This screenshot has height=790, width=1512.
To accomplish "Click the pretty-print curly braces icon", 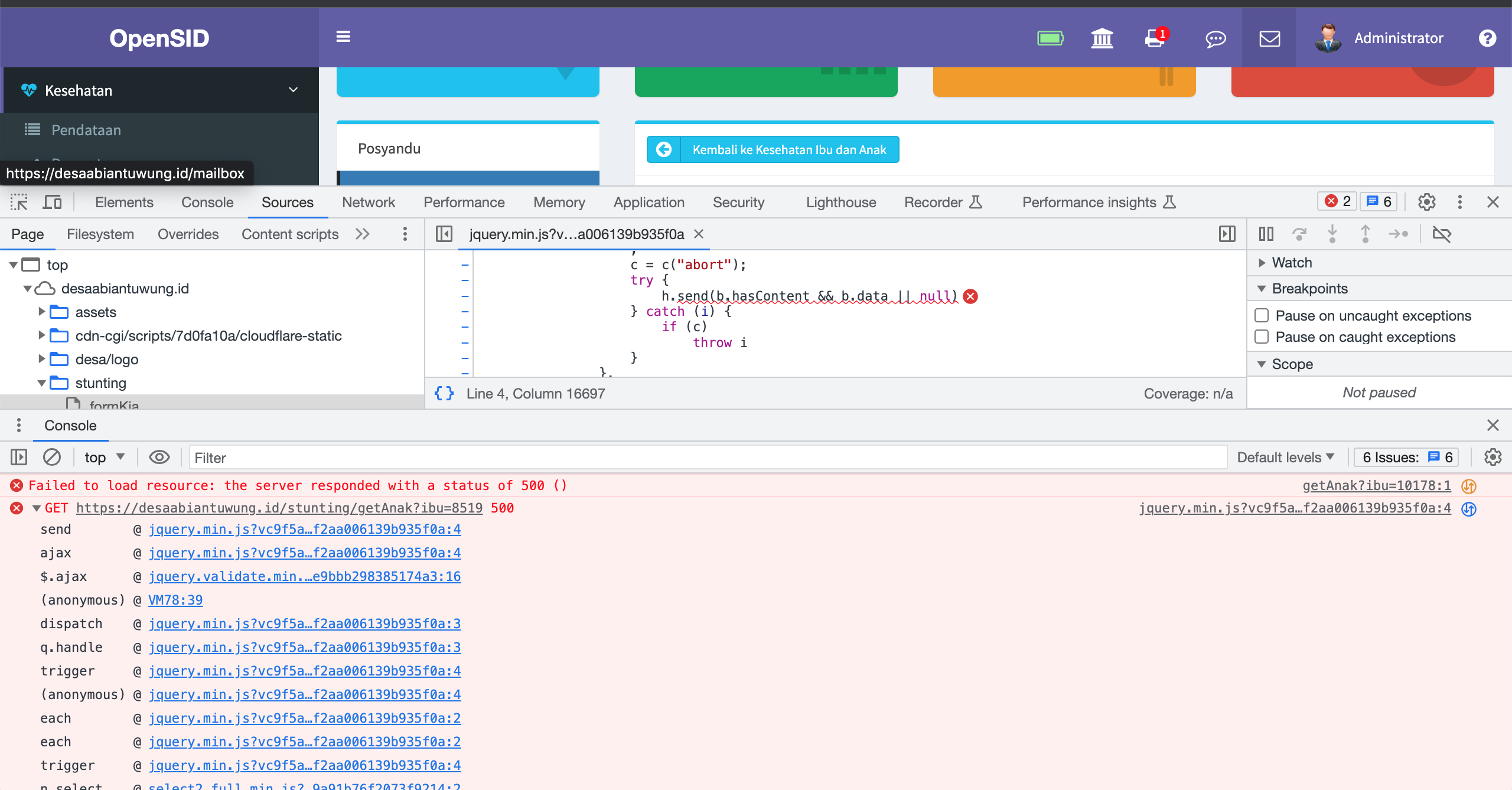I will click(443, 393).
